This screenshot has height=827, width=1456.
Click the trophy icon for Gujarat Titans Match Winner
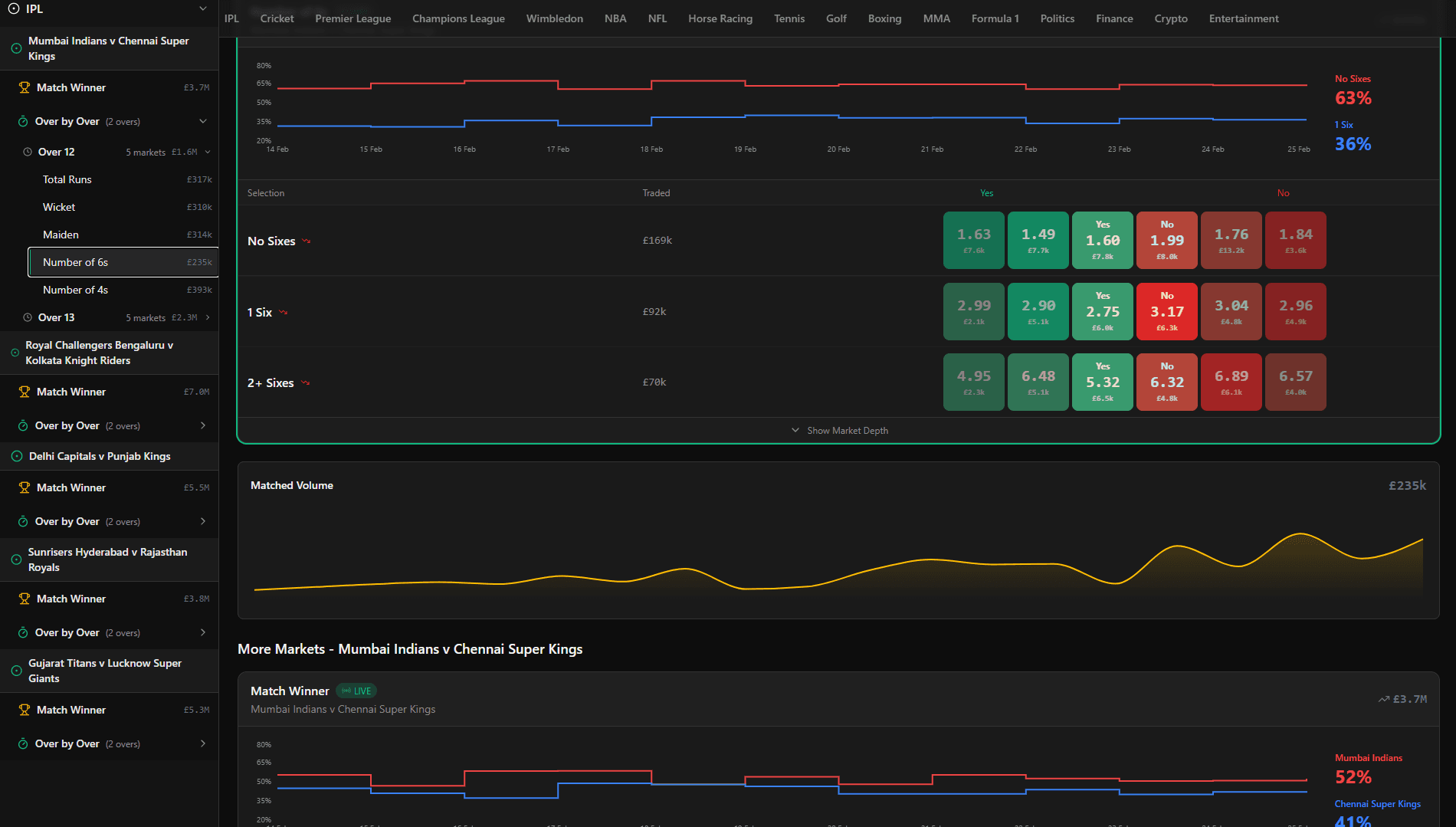[24, 710]
